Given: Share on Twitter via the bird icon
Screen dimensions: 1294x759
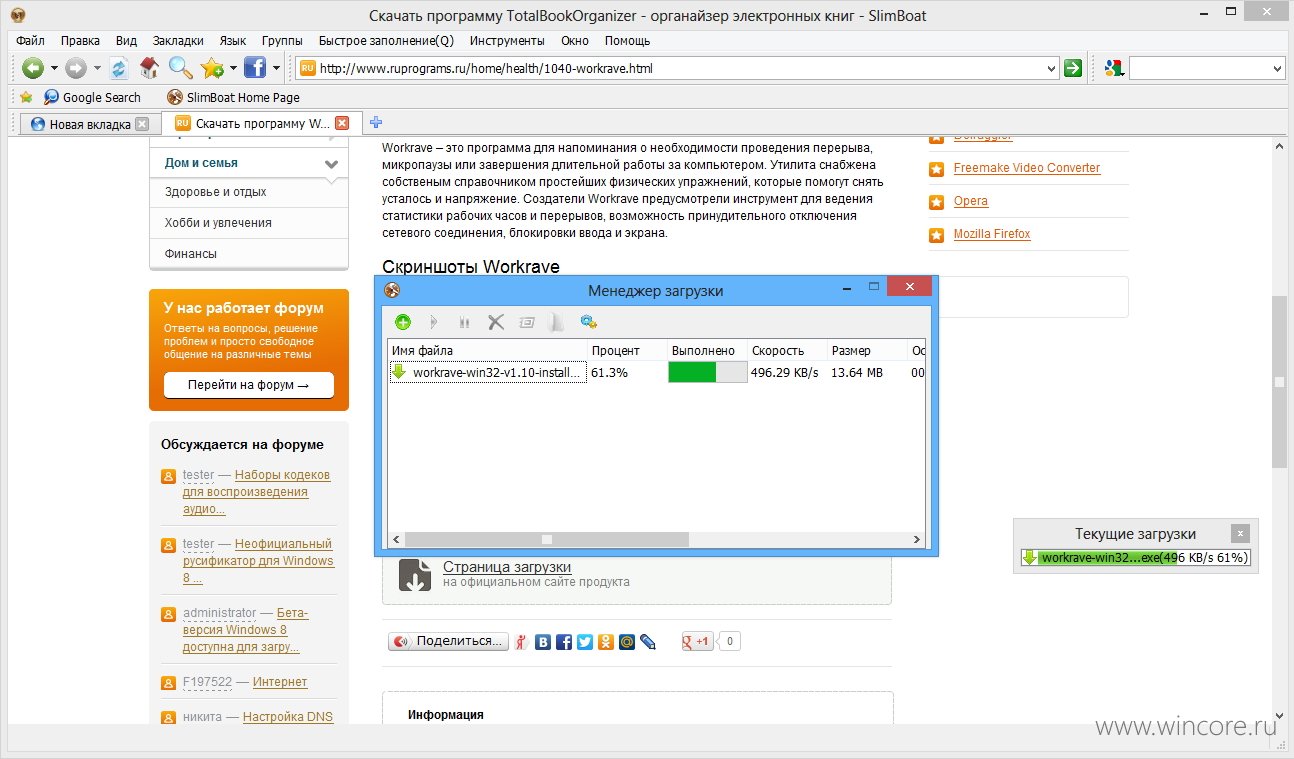Looking at the screenshot, I should click(585, 642).
